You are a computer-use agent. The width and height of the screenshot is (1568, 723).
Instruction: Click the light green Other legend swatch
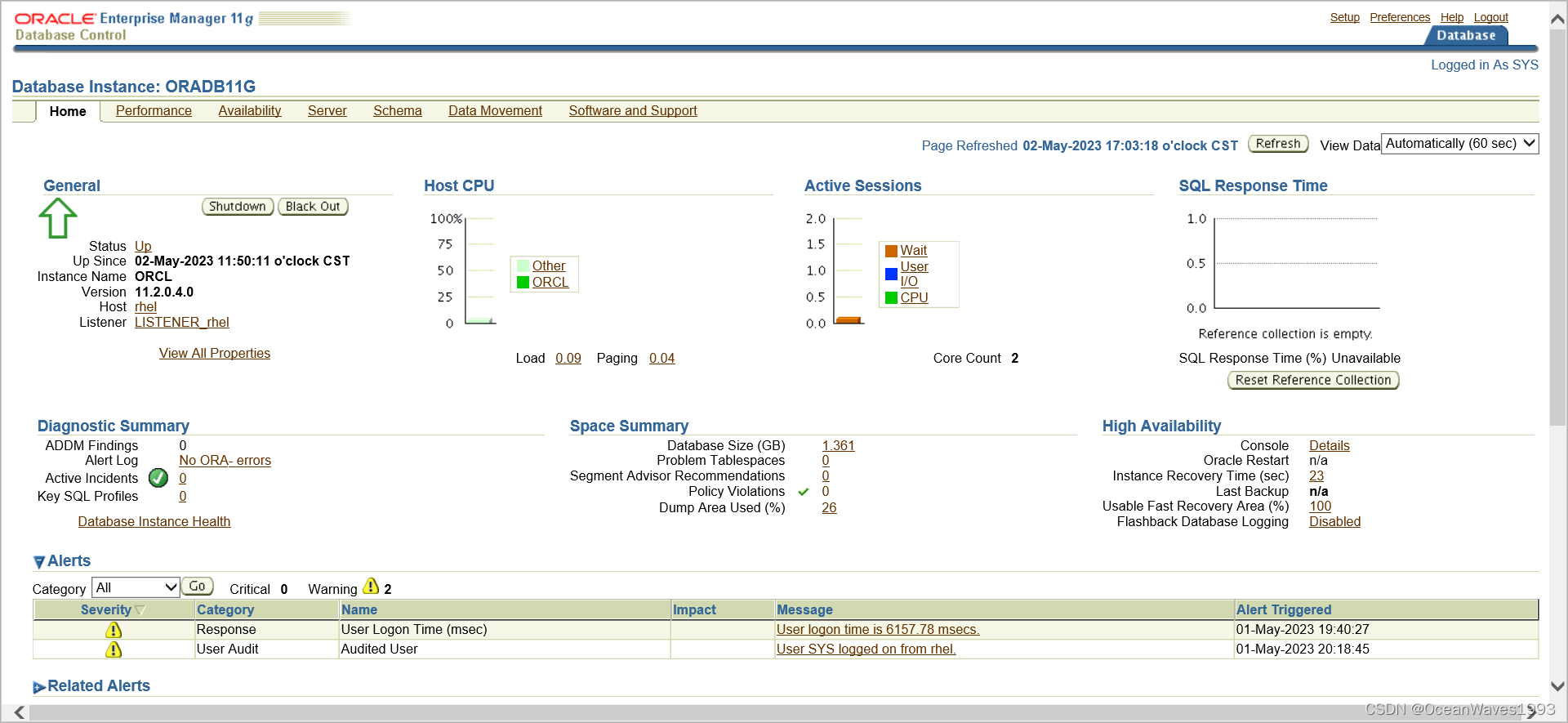coord(523,266)
